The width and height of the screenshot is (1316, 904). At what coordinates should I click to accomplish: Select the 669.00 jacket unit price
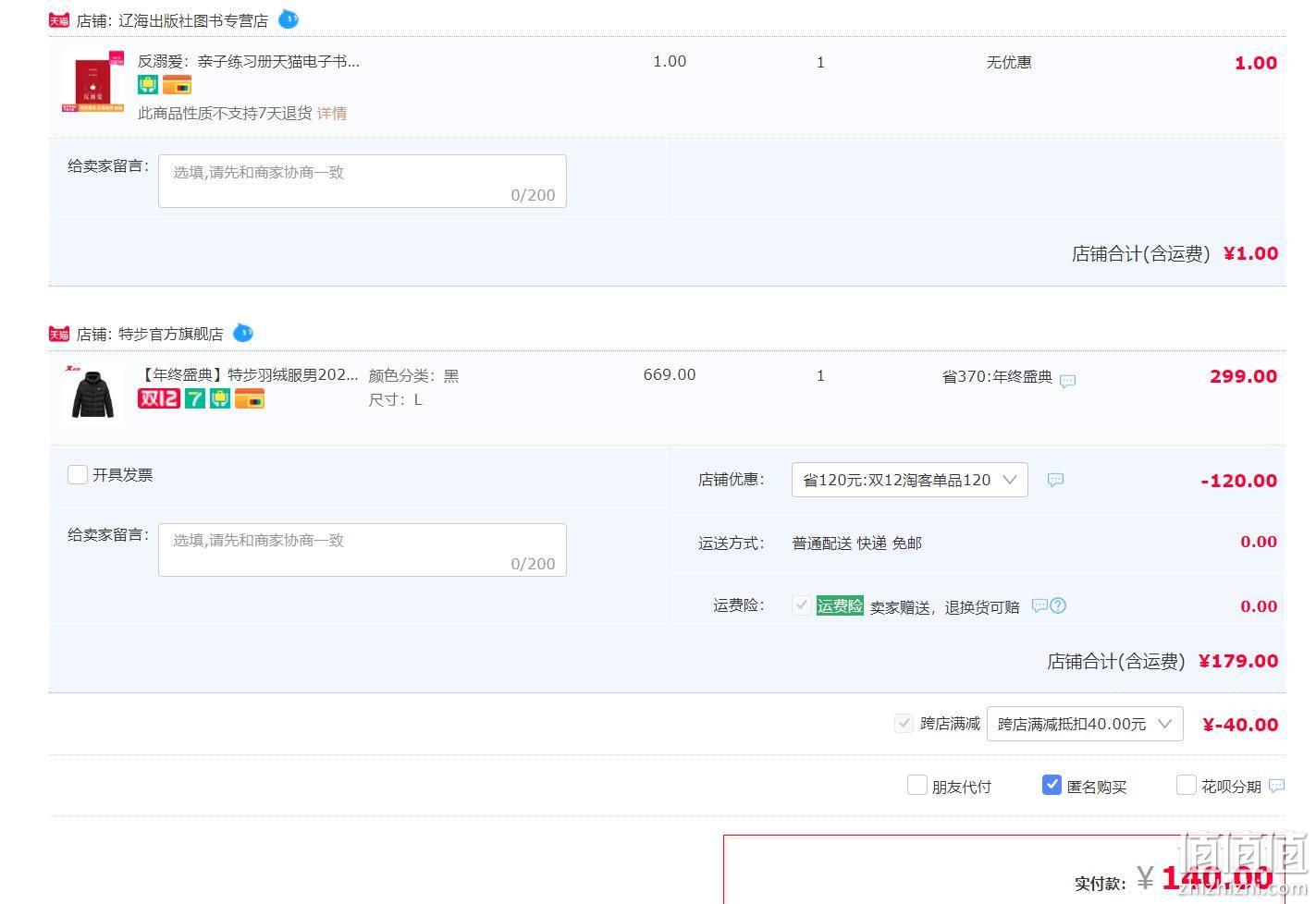[x=670, y=374]
